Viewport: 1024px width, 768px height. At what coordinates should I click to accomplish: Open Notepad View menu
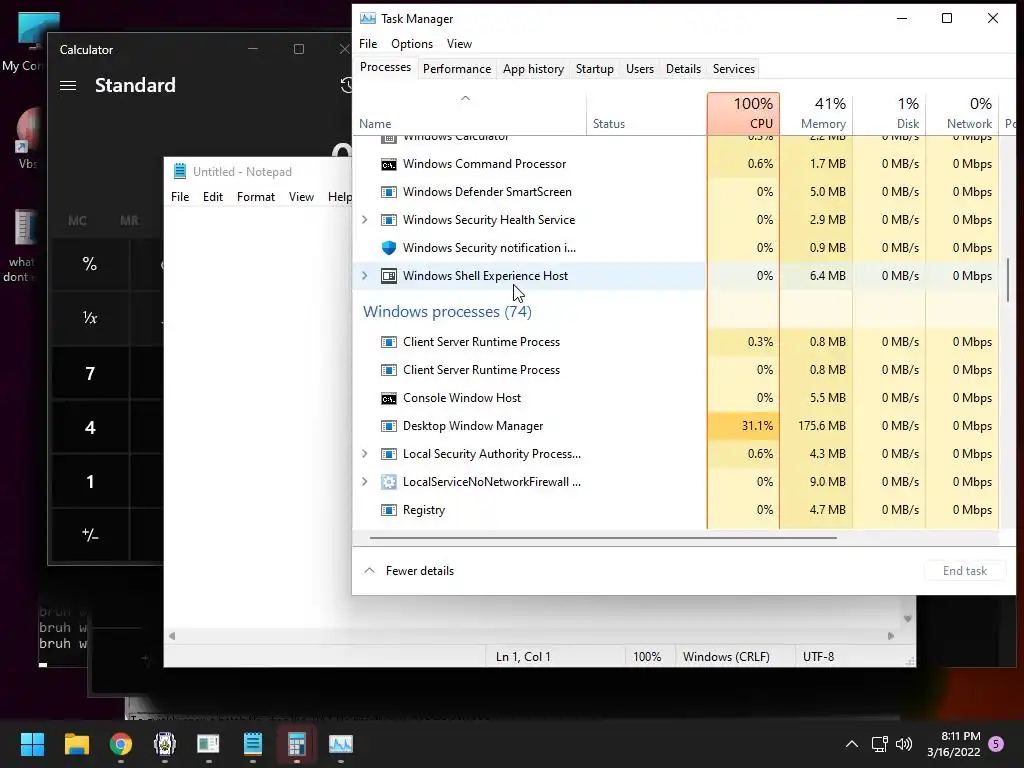pos(301,197)
